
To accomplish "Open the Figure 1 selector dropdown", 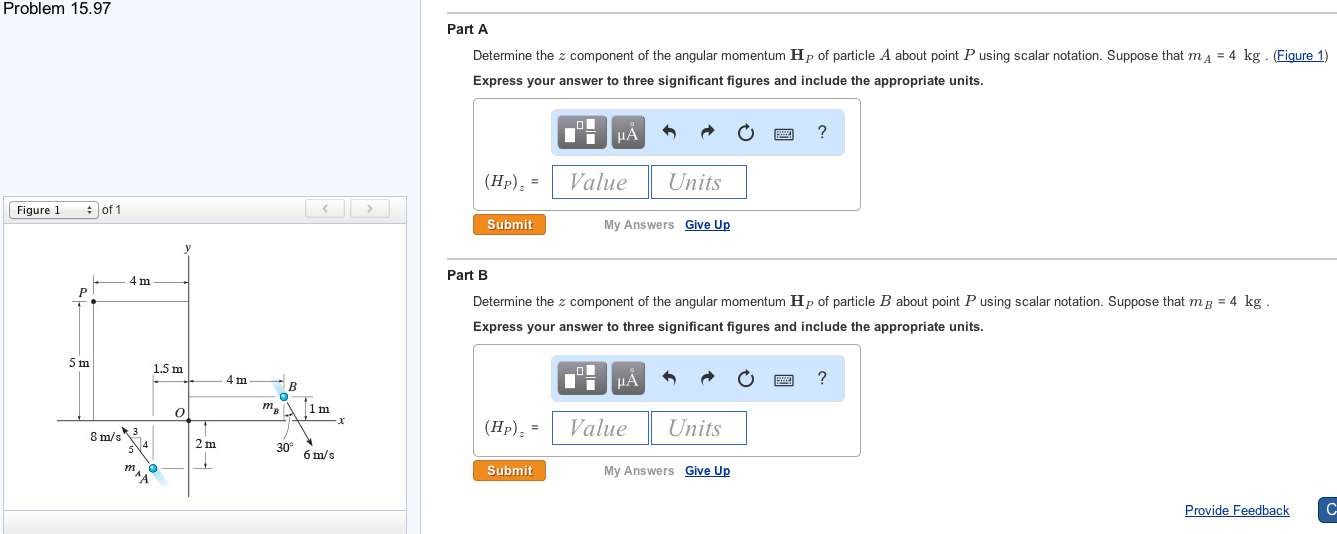I will pos(53,210).
